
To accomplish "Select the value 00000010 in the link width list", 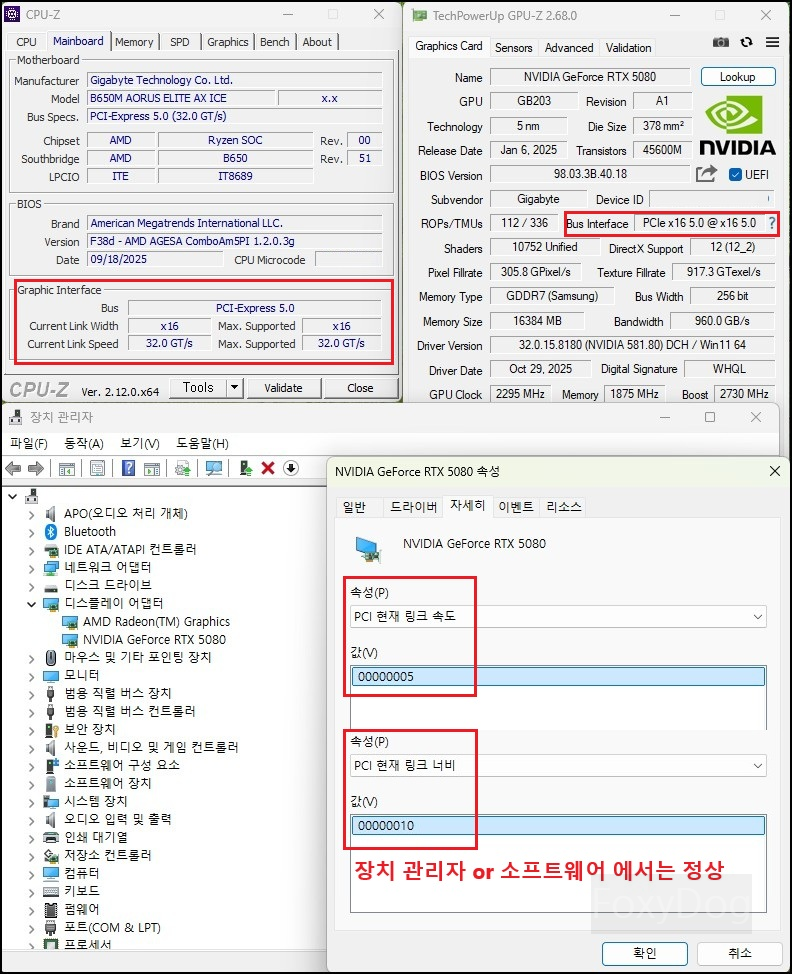I will click(558, 826).
